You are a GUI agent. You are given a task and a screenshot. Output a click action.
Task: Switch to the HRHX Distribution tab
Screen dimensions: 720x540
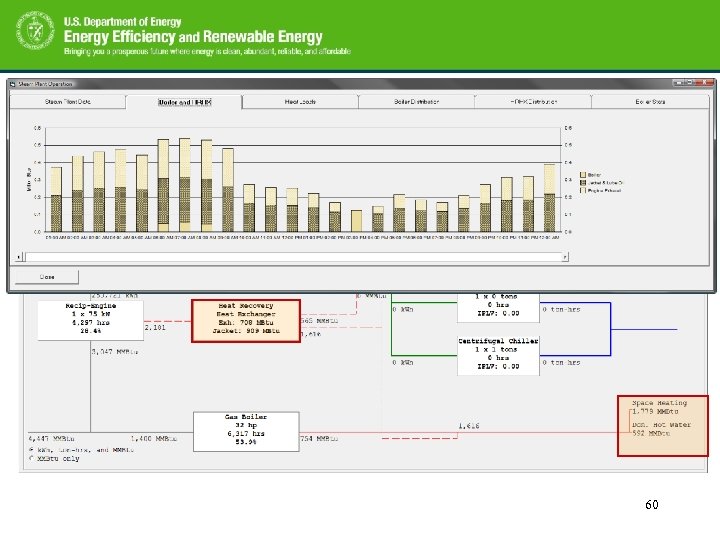(533, 102)
